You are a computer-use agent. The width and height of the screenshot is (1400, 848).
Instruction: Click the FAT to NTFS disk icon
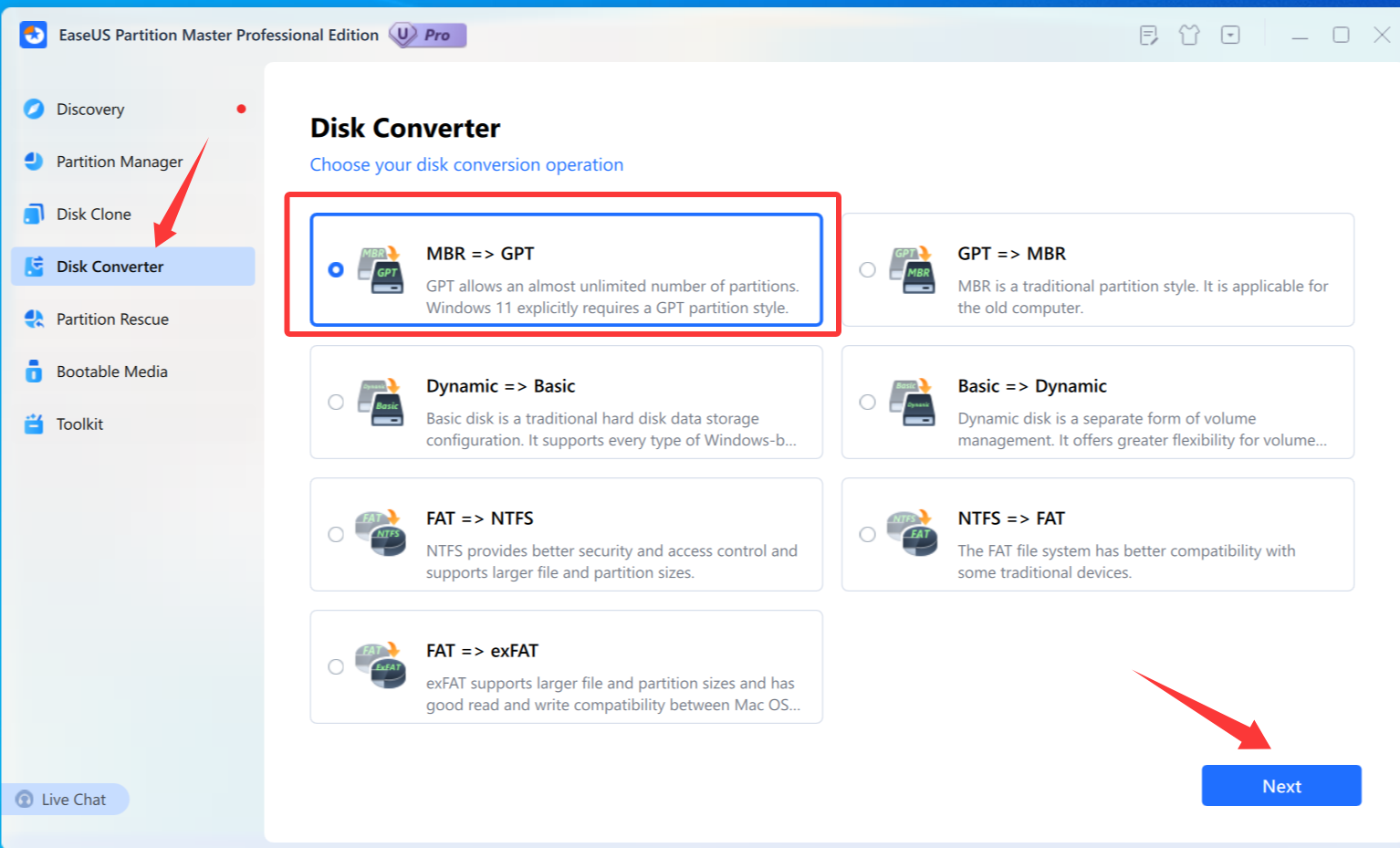[x=381, y=534]
